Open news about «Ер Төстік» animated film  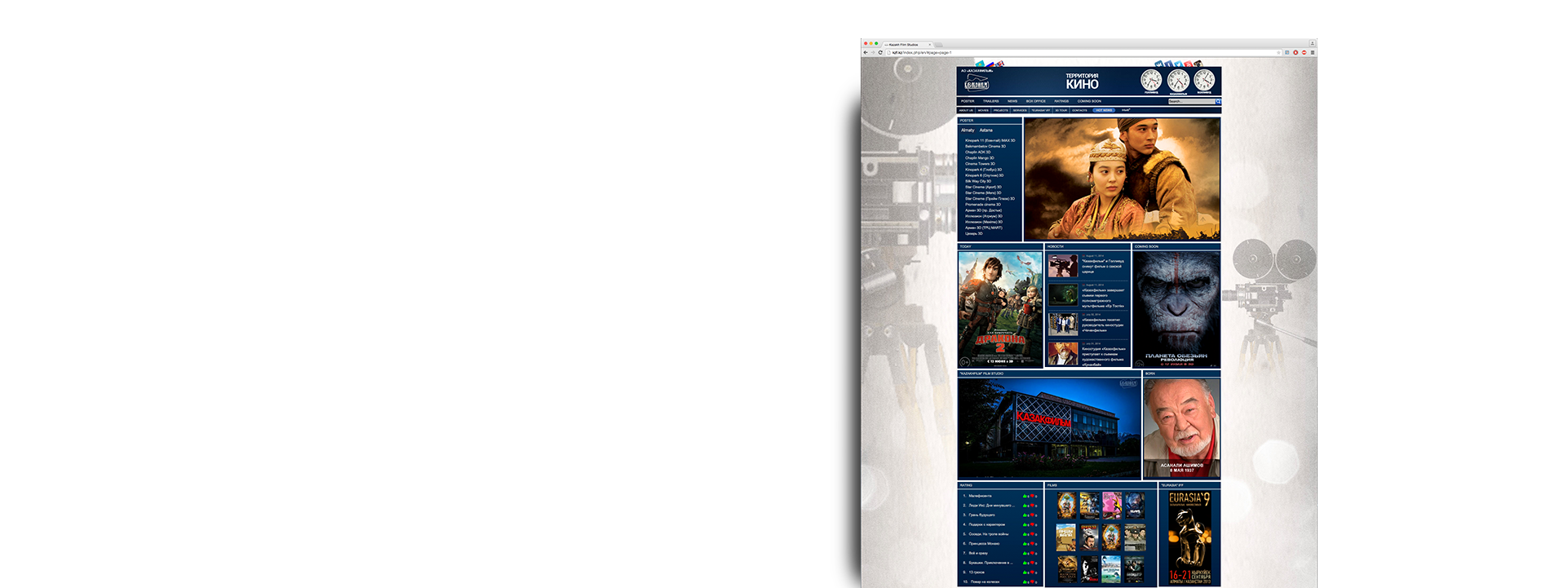point(1103,297)
